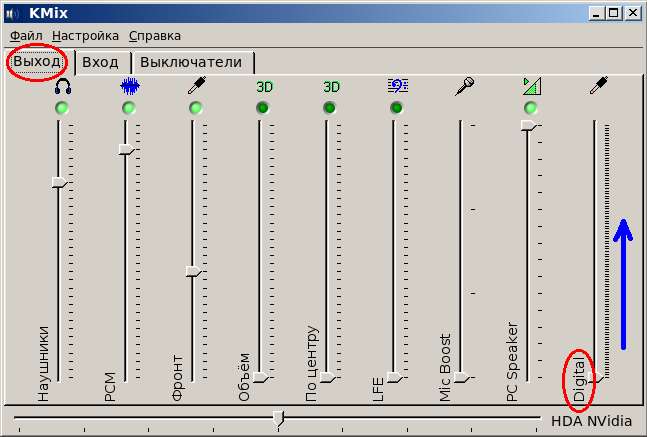This screenshot has height=437, width=647.
Task: Click the 3D icon above По центру
Action: (331, 87)
